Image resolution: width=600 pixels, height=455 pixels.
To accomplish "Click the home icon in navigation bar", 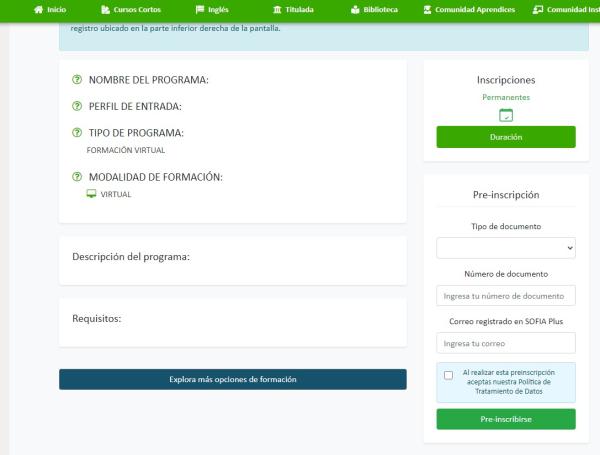I will (x=39, y=9).
